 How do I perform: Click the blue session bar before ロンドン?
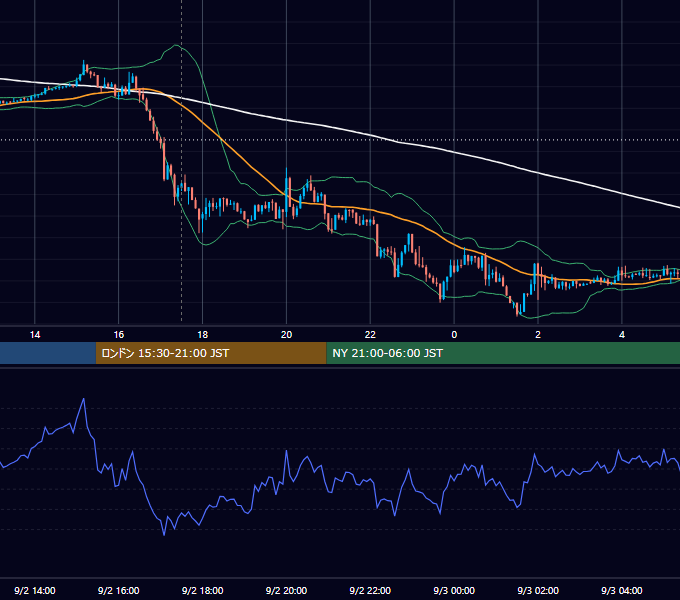(48, 353)
